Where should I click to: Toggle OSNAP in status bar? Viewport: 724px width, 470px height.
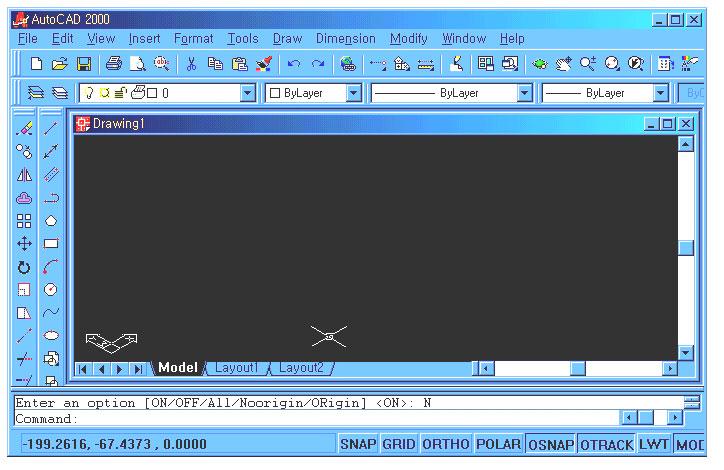[550, 444]
